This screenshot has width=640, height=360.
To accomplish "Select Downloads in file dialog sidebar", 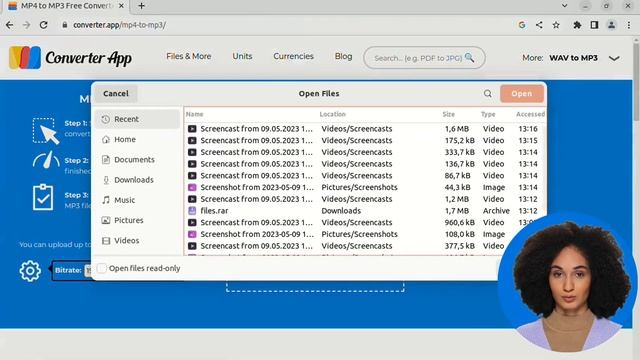I will [x=137, y=180].
